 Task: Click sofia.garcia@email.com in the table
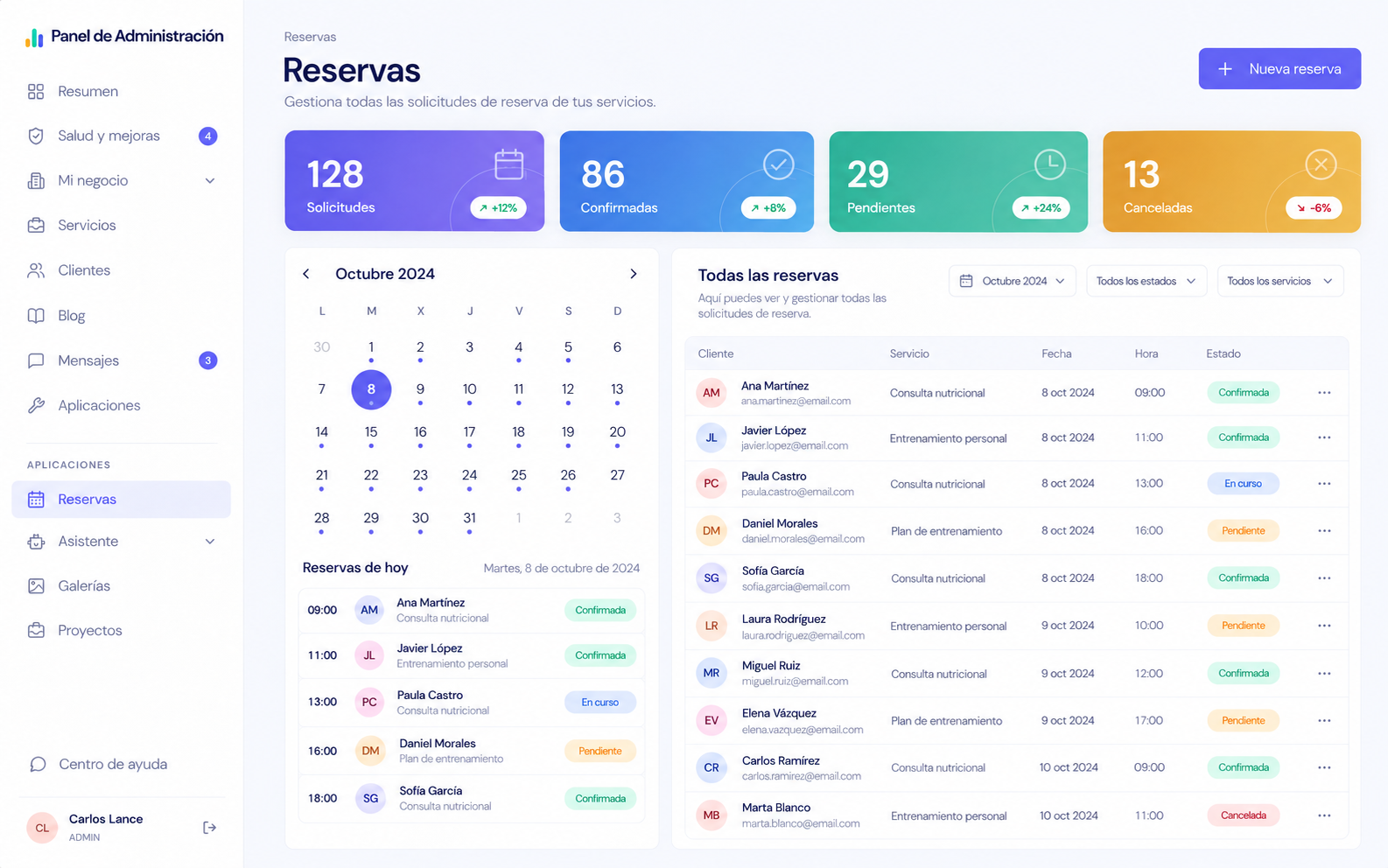click(x=796, y=586)
